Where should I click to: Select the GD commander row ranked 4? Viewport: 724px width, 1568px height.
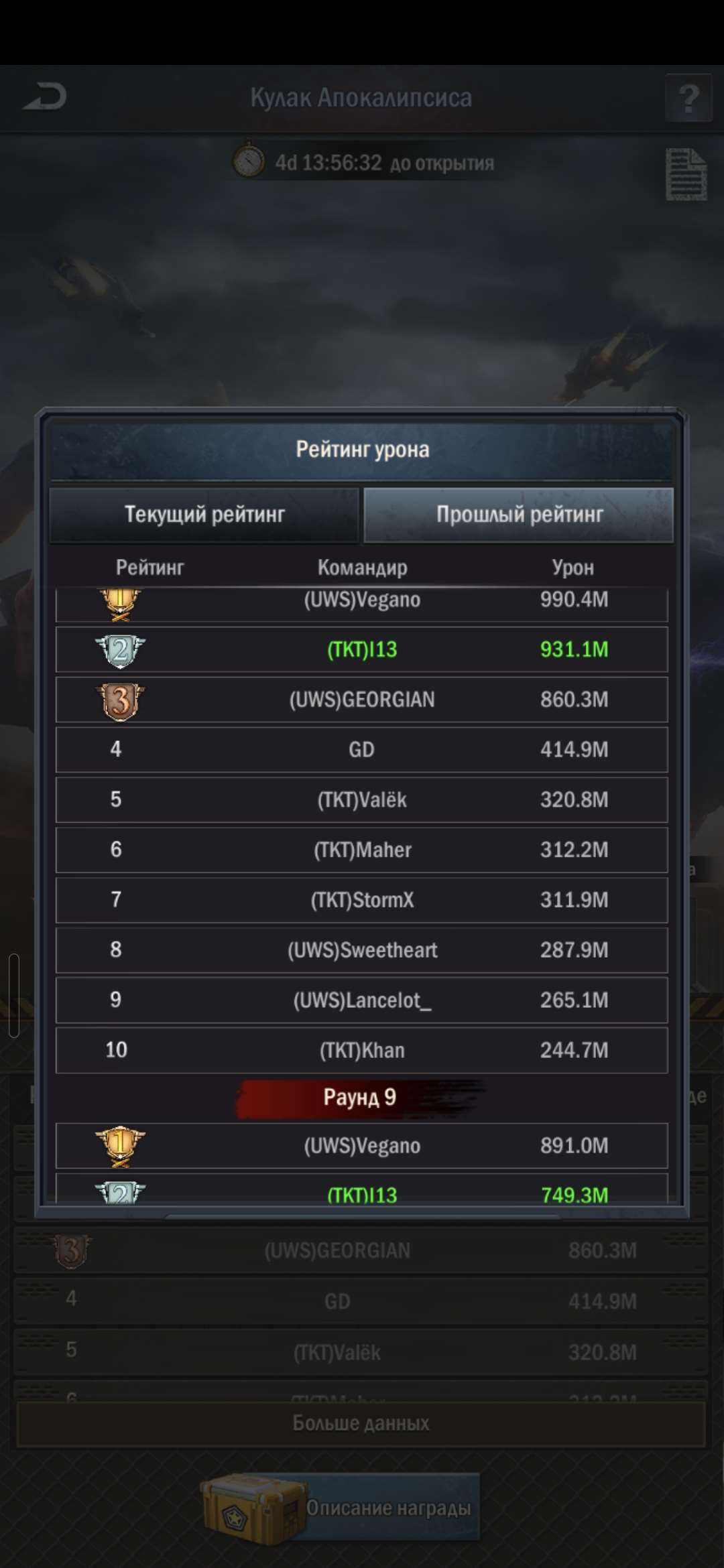[x=362, y=750]
